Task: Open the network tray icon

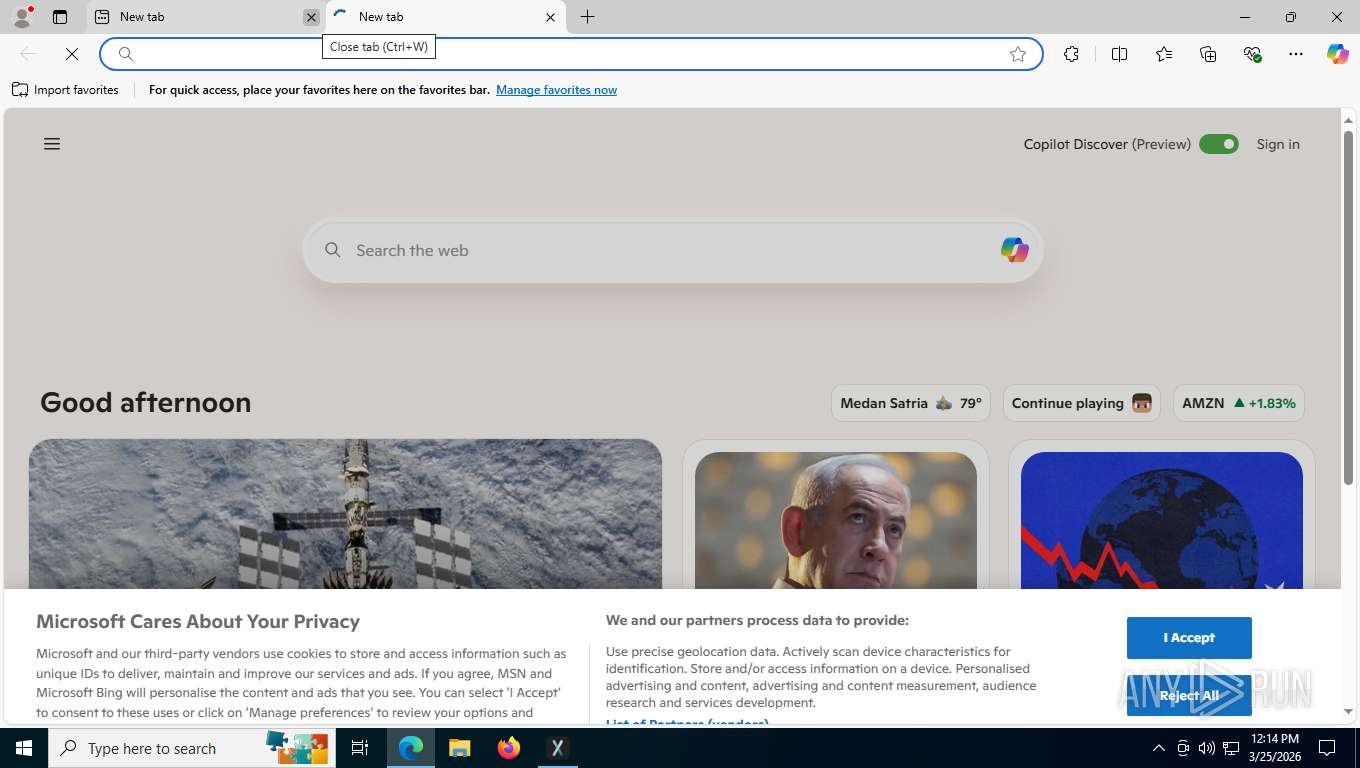Action: click(x=1232, y=748)
